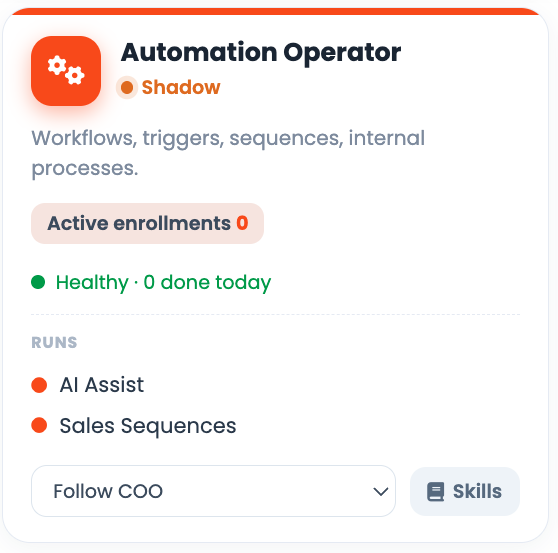
Task: Click the chevron arrow in Follow COO
Action: click(x=381, y=492)
